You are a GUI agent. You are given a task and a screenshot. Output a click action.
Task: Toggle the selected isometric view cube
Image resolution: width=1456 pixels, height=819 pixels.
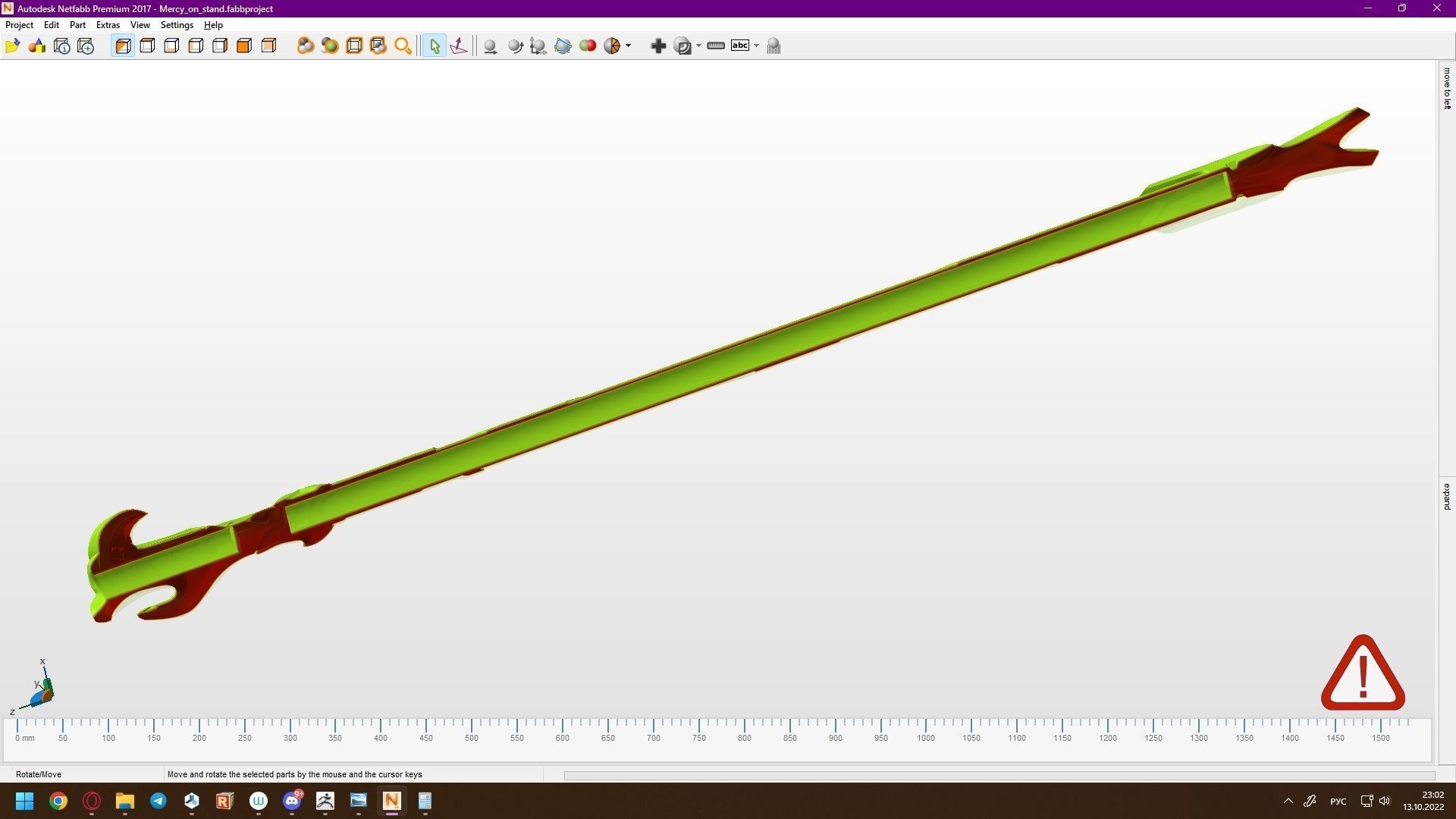tap(123, 46)
